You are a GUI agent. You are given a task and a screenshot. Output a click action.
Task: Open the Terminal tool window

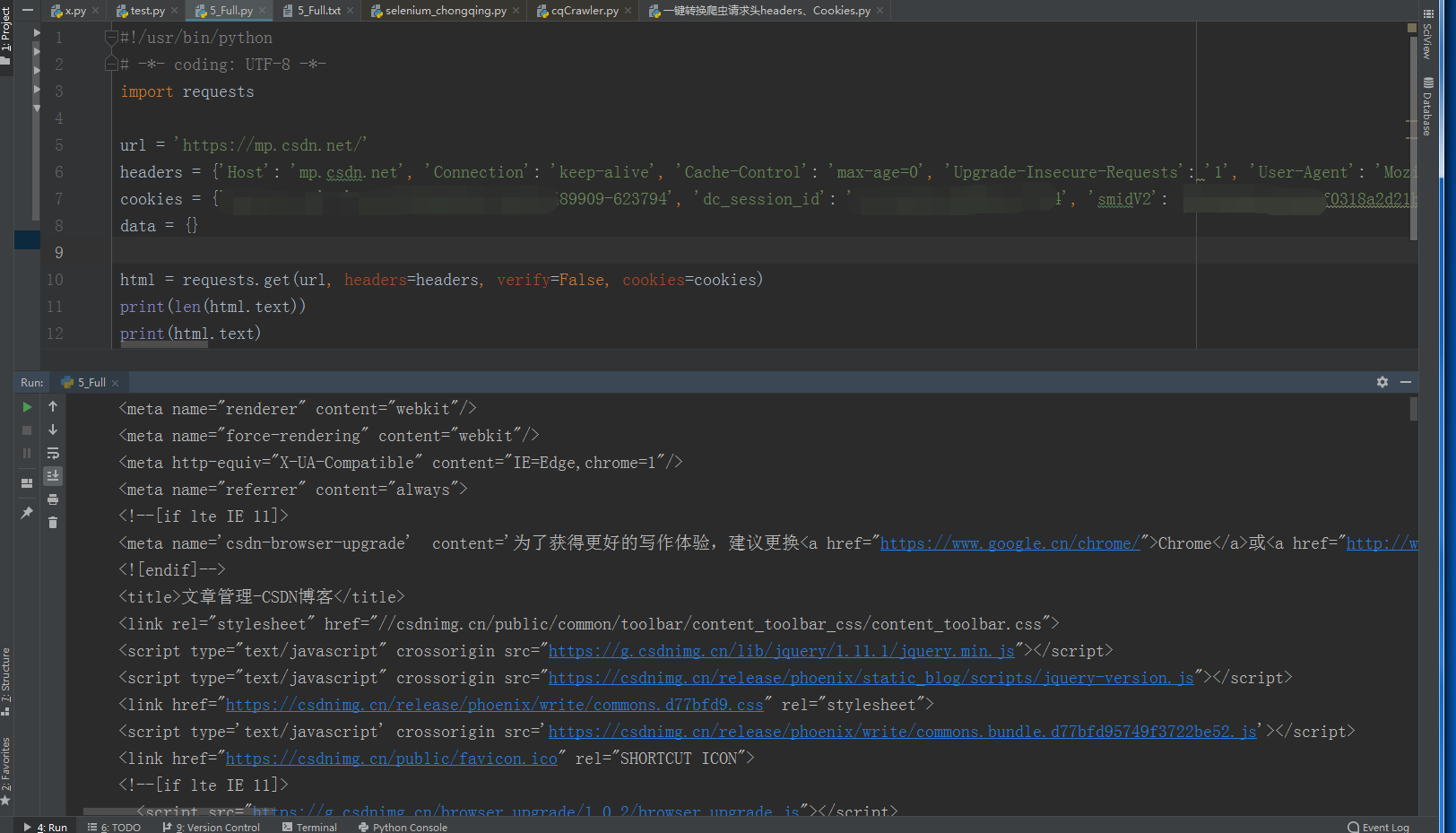coord(316,827)
